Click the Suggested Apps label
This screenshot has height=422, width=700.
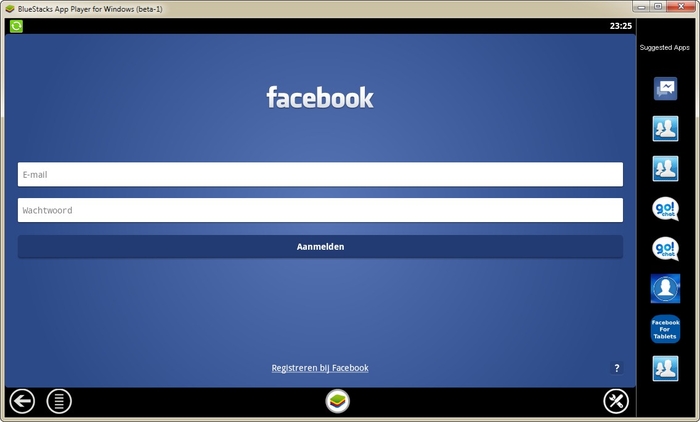tap(664, 47)
